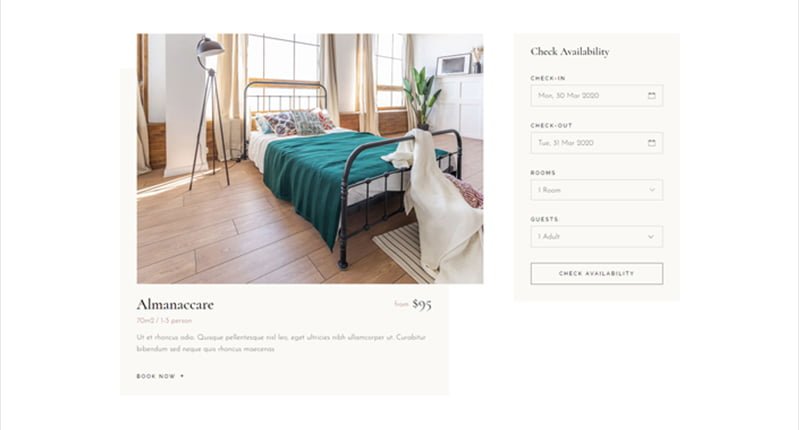This screenshot has height=430, width=800.
Task: Click the arrow icon beside Book Now
Action: point(182,376)
